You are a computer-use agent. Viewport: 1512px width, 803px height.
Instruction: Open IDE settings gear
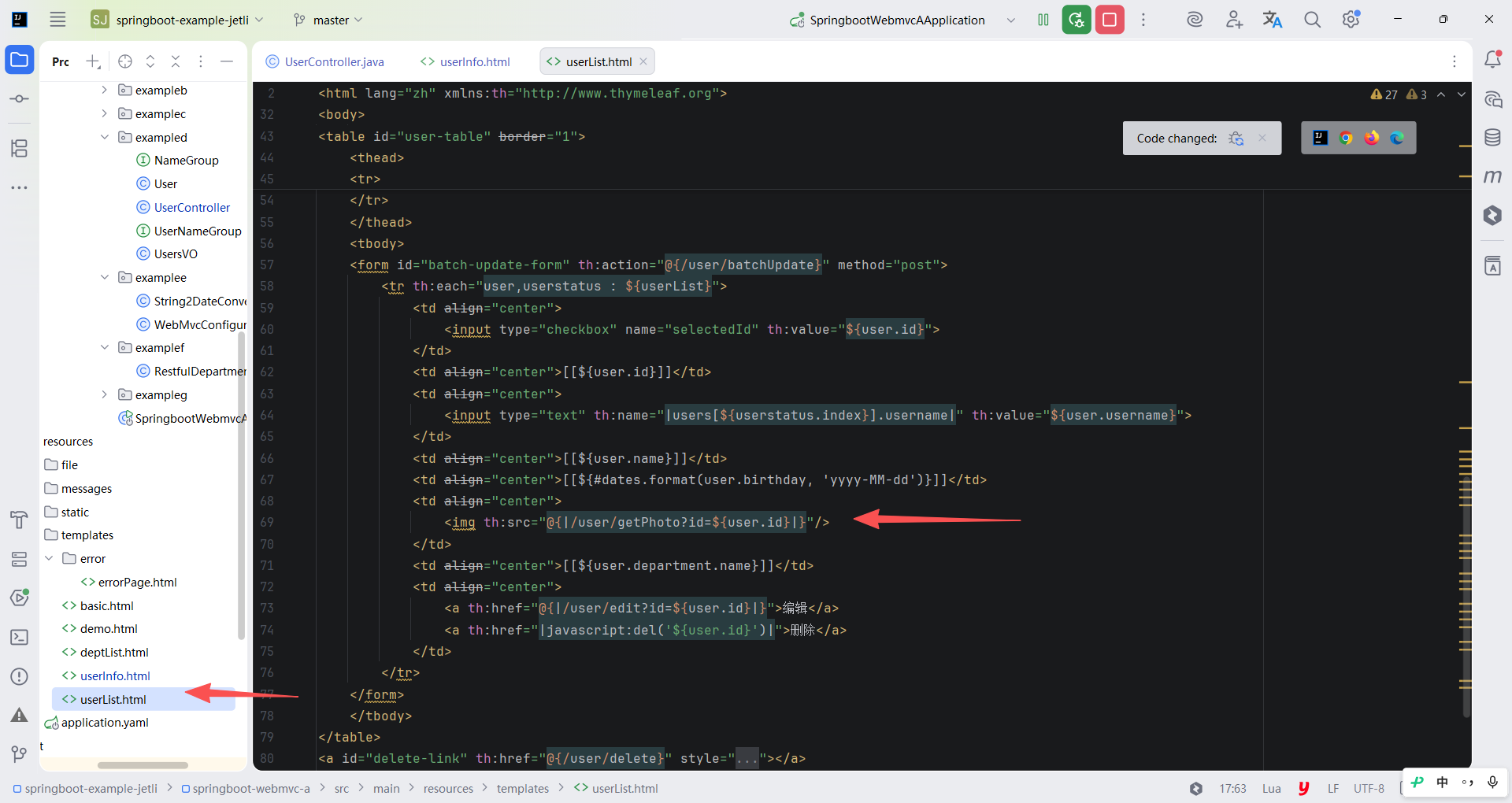[1351, 20]
